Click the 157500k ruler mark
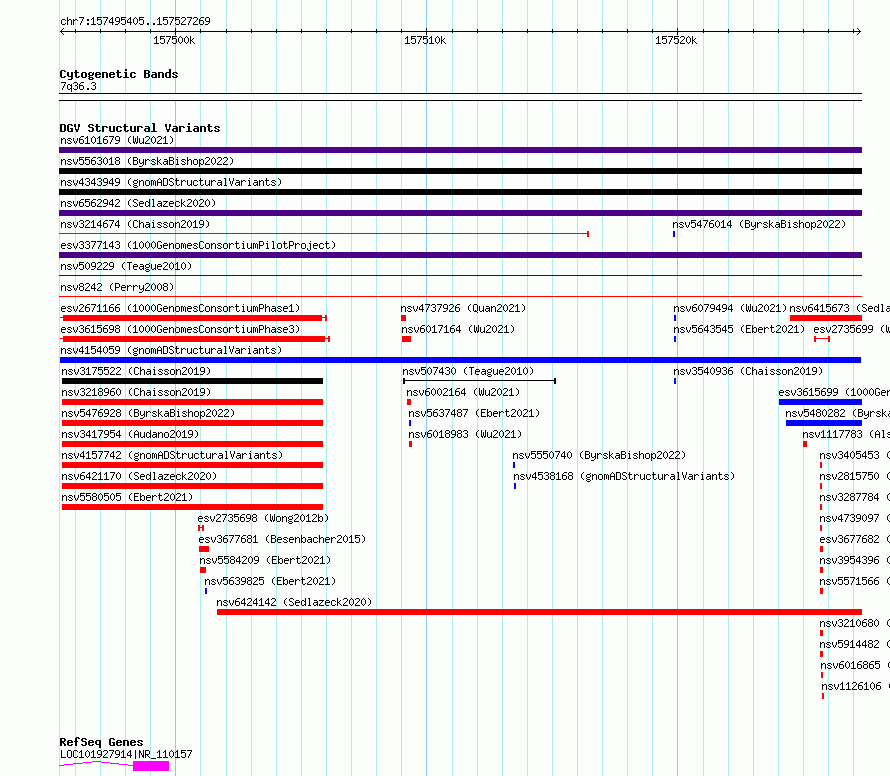 (174, 40)
